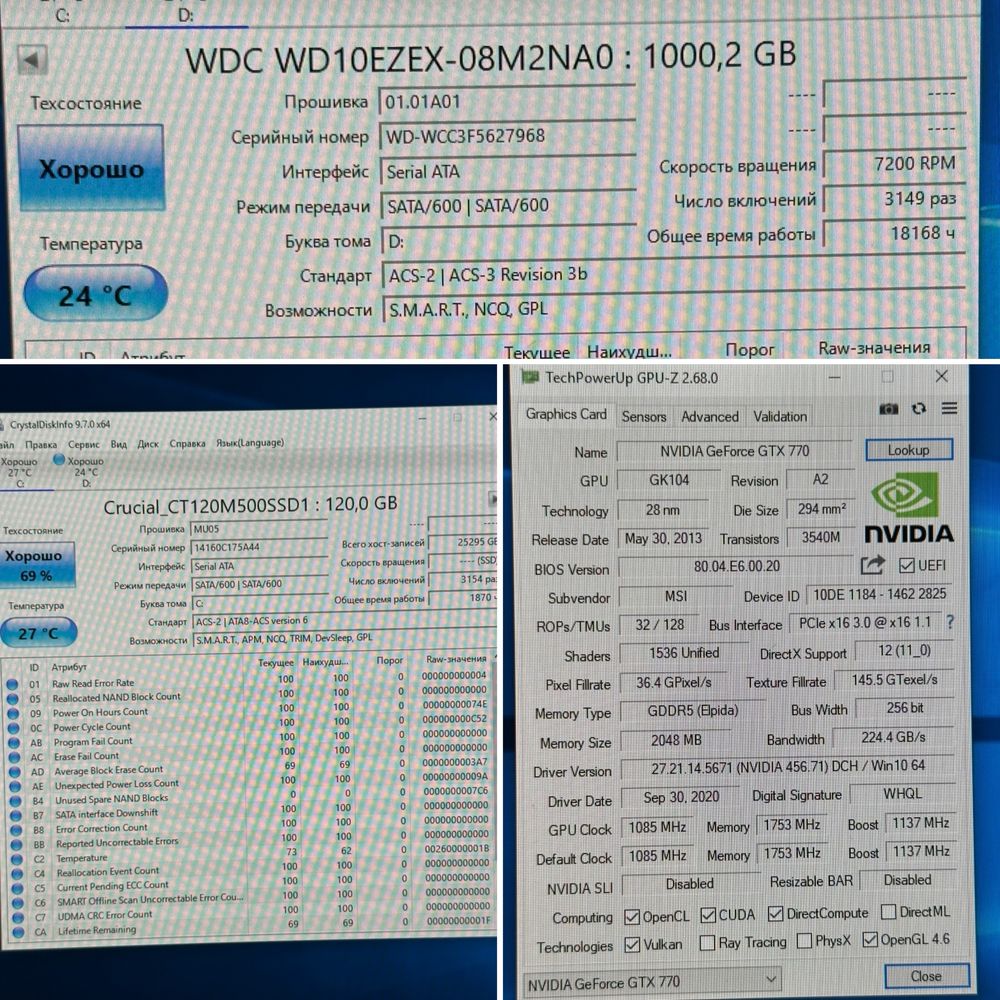Click the Crucial_CT120M500SSD1 : 120,0 GB title
This screenshot has width=1000, height=1000.
[250, 506]
